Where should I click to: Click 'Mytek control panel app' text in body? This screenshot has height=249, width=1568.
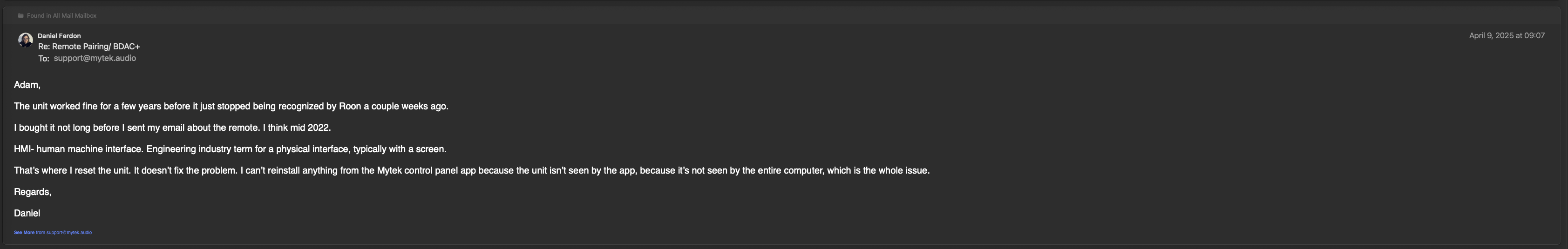tap(426, 170)
